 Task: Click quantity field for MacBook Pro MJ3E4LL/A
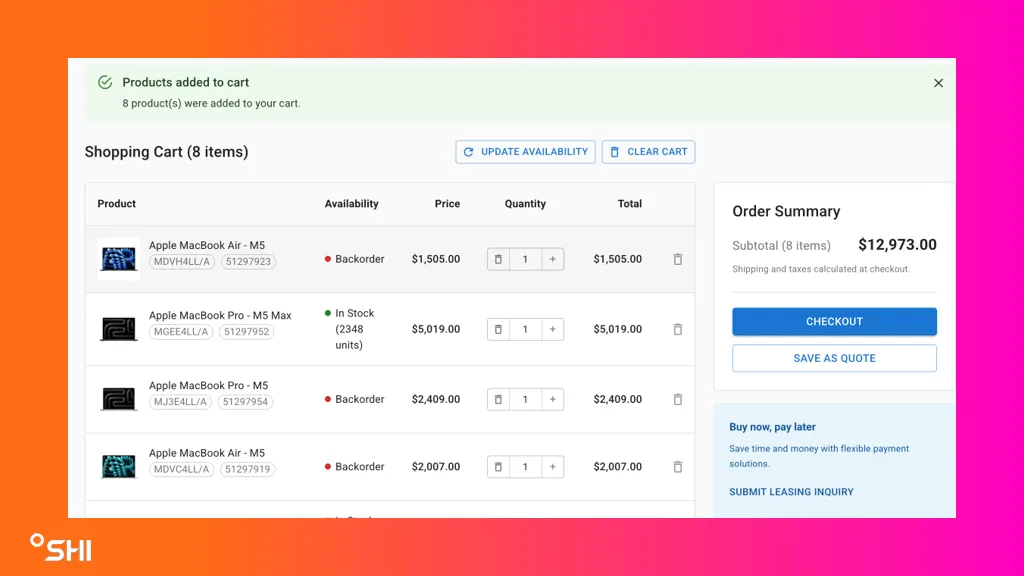(525, 399)
